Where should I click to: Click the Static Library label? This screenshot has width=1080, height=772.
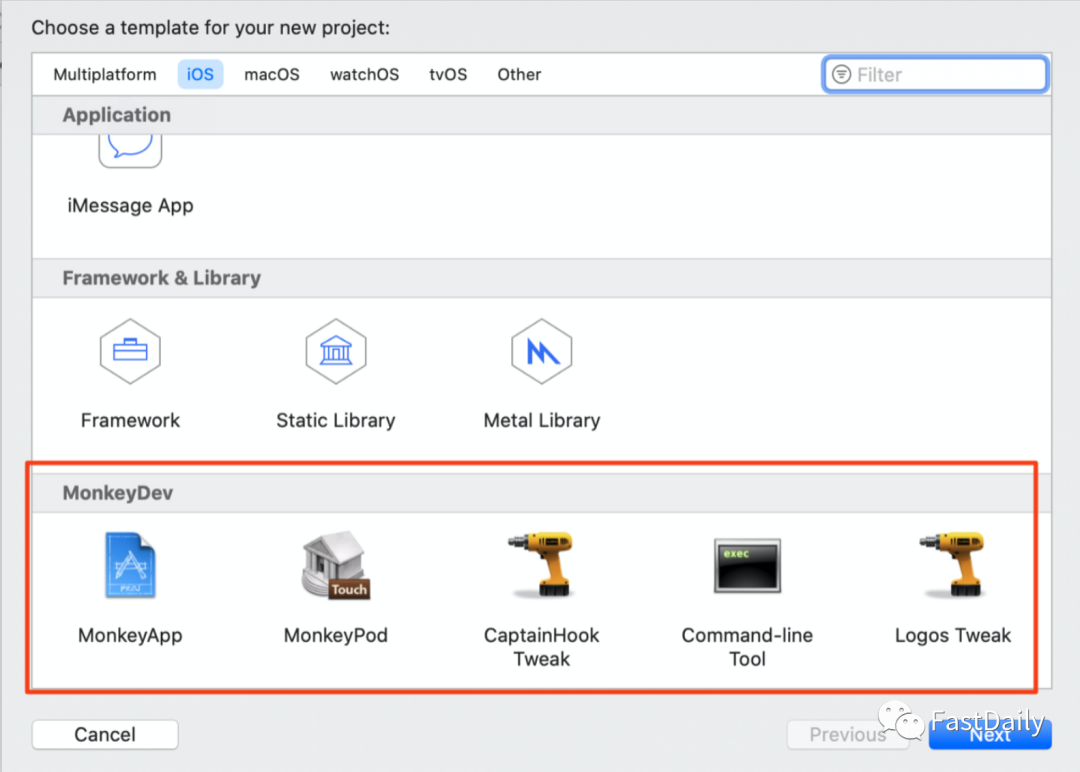(x=335, y=420)
